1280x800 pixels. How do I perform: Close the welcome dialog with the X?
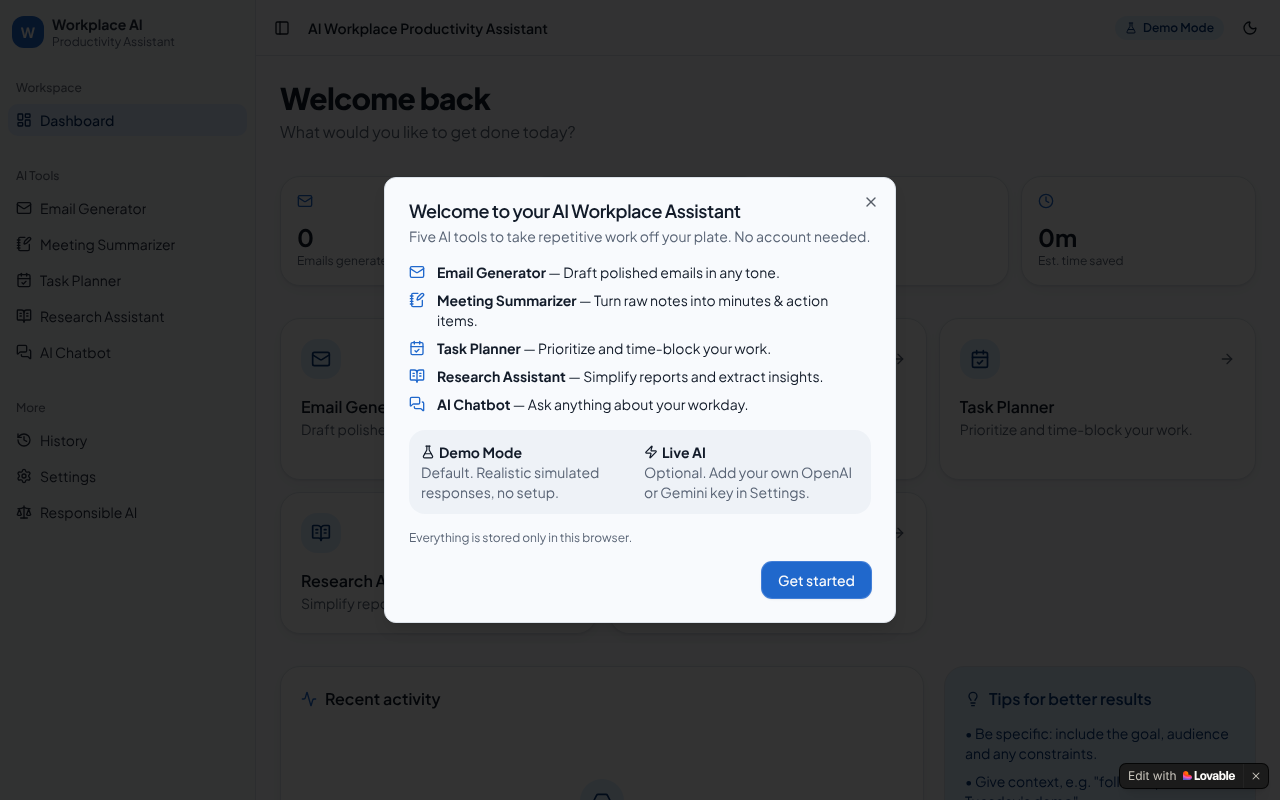(x=871, y=202)
